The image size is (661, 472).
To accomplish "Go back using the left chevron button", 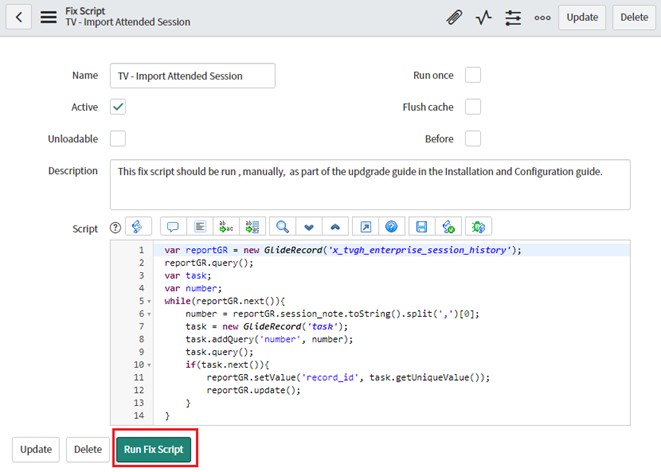I will pyautogui.click(x=19, y=17).
